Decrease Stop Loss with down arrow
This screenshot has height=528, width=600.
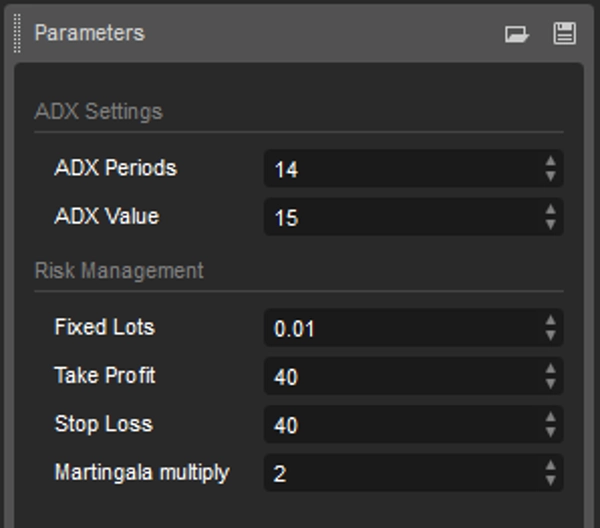tap(550, 432)
